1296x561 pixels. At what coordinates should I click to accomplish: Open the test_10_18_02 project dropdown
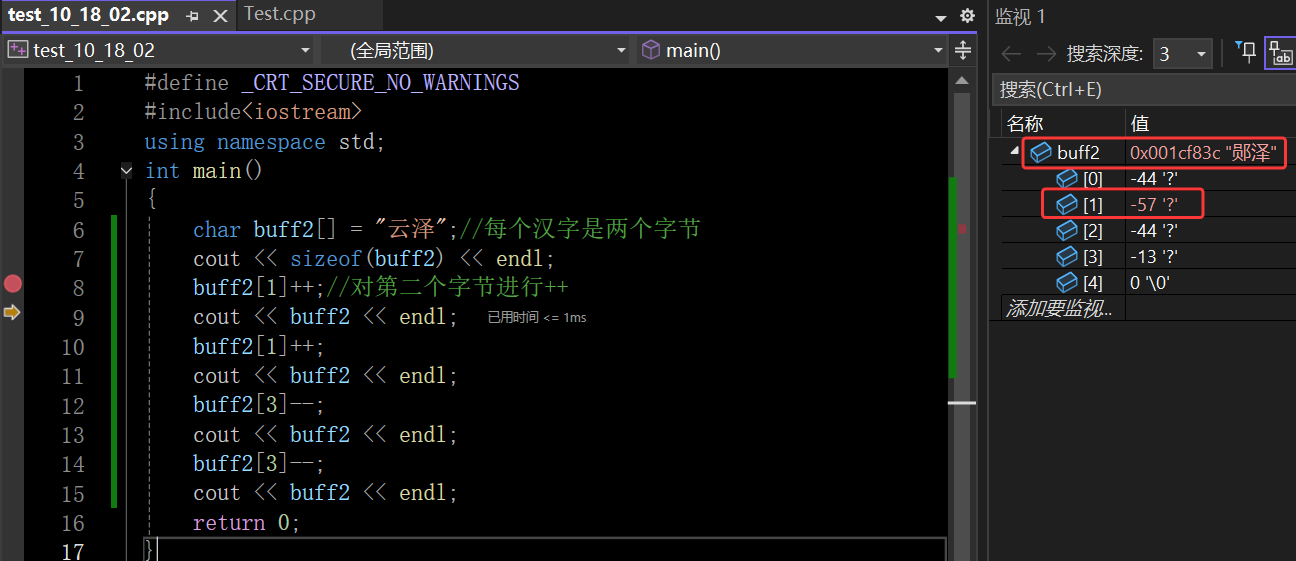(305, 50)
